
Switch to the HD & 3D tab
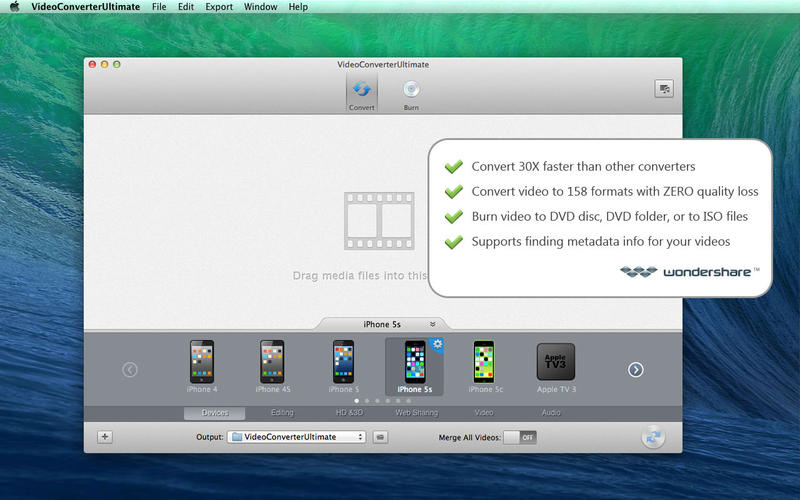click(349, 413)
